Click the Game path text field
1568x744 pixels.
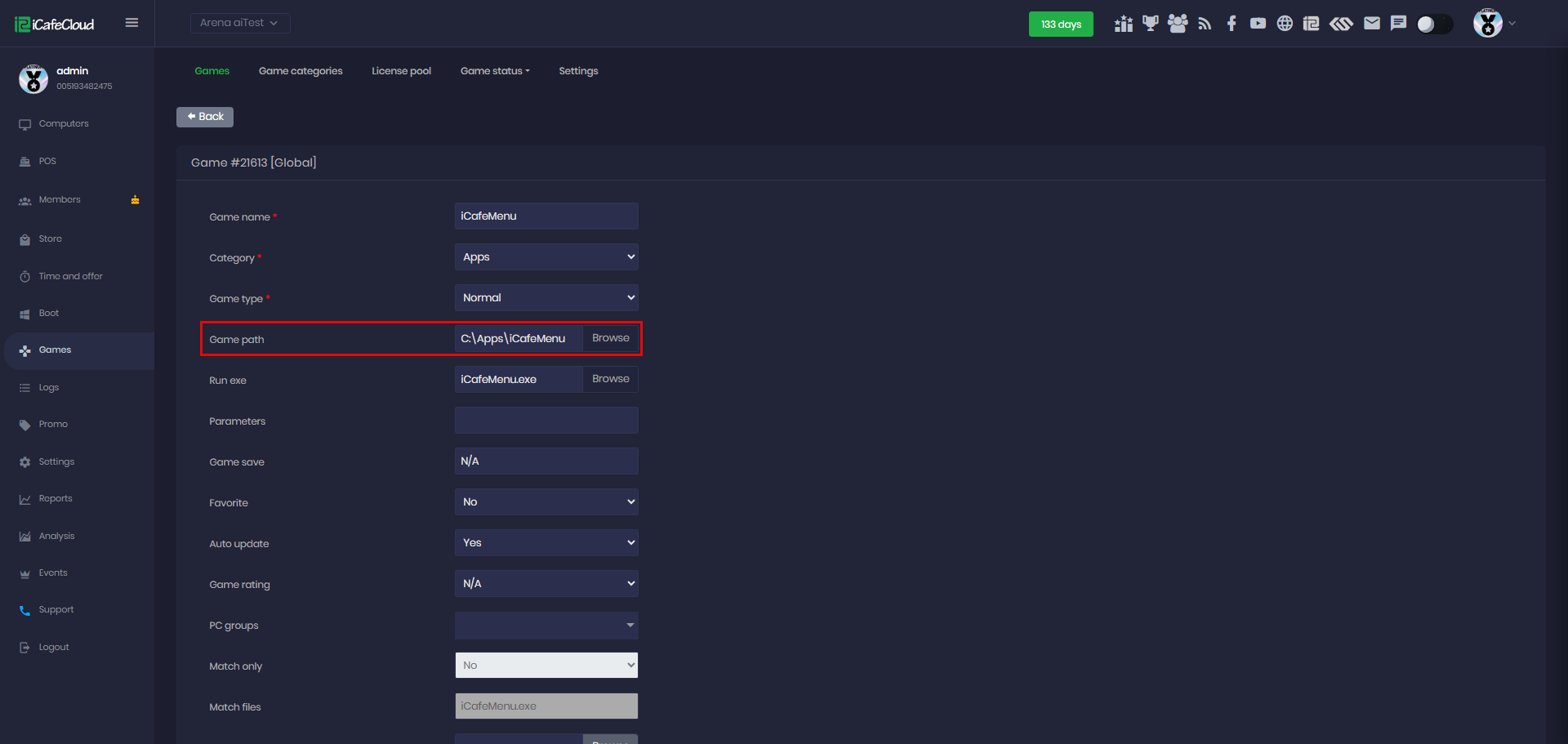click(519, 339)
